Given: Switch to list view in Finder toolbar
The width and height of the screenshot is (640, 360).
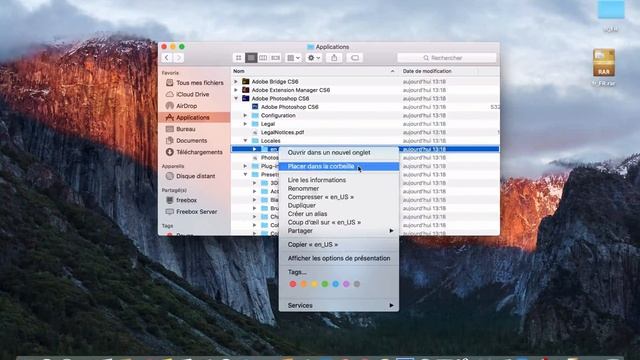Looking at the screenshot, I should point(251,58).
